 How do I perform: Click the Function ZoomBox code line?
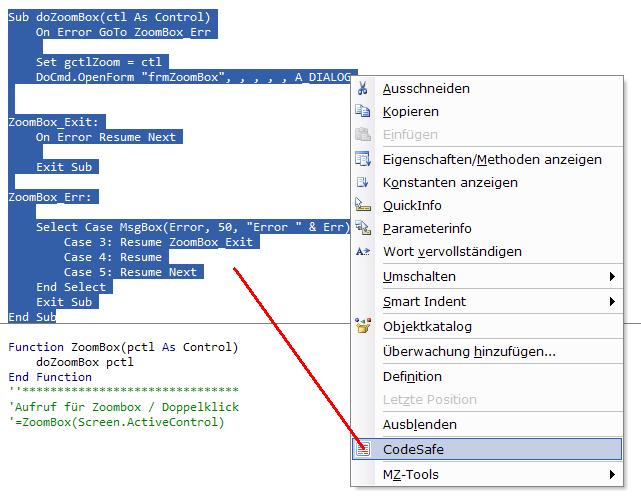point(123,347)
